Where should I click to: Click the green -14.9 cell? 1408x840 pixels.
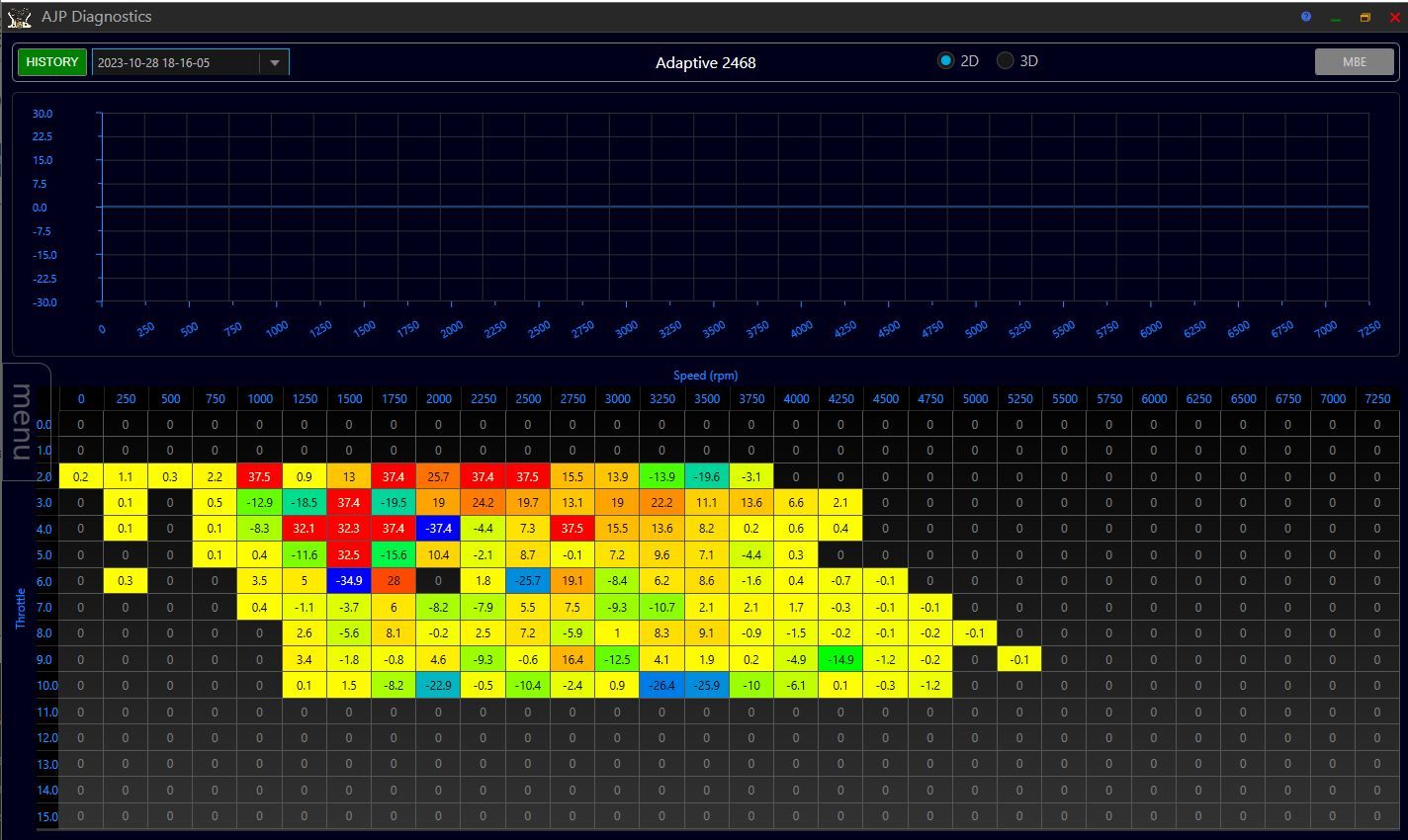pos(840,659)
